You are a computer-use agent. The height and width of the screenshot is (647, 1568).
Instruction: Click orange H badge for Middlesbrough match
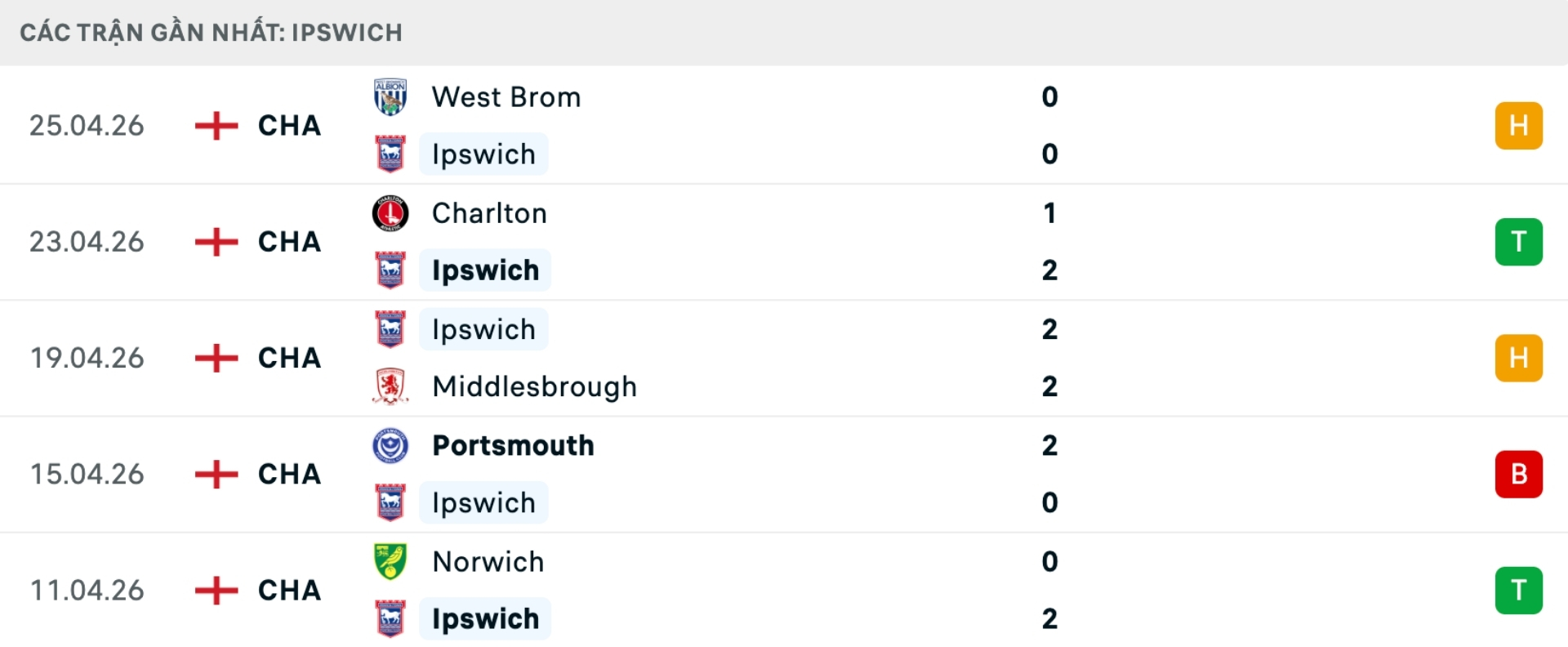(1518, 358)
